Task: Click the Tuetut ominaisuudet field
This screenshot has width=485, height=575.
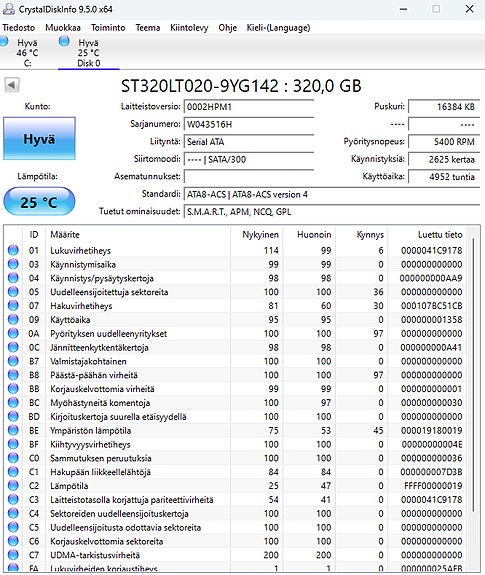Action: coord(332,212)
